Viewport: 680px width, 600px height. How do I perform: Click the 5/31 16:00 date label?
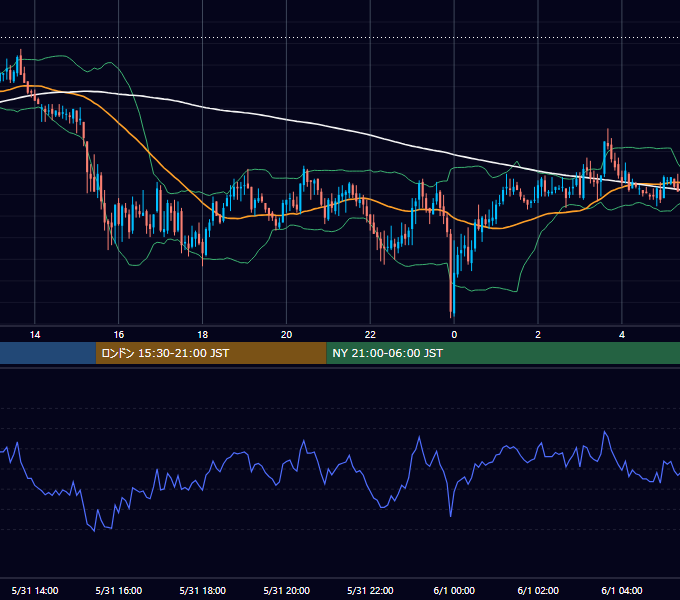click(118, 590)
